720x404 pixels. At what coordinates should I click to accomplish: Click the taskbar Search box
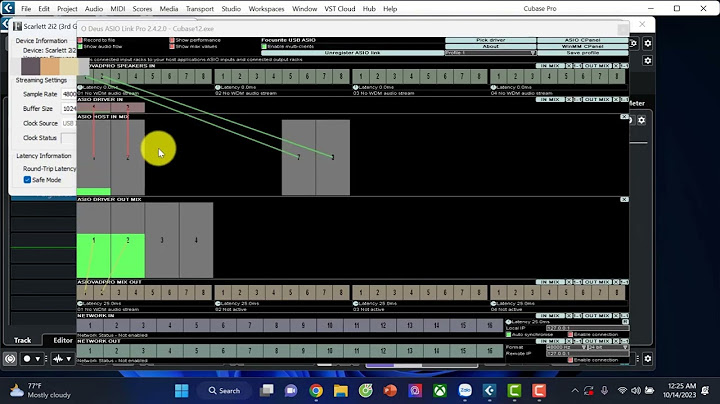pos(224,391)
